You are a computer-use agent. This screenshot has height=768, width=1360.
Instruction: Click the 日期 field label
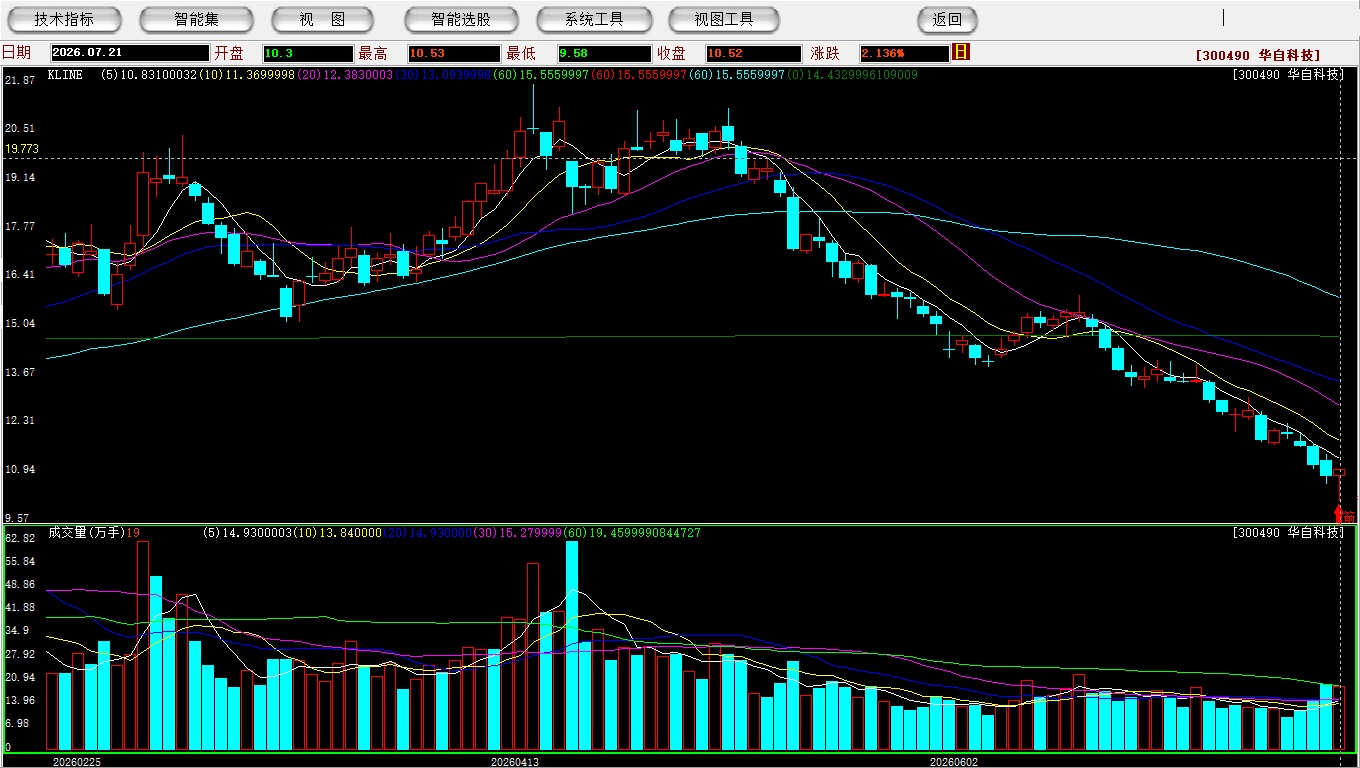point(16,53)
